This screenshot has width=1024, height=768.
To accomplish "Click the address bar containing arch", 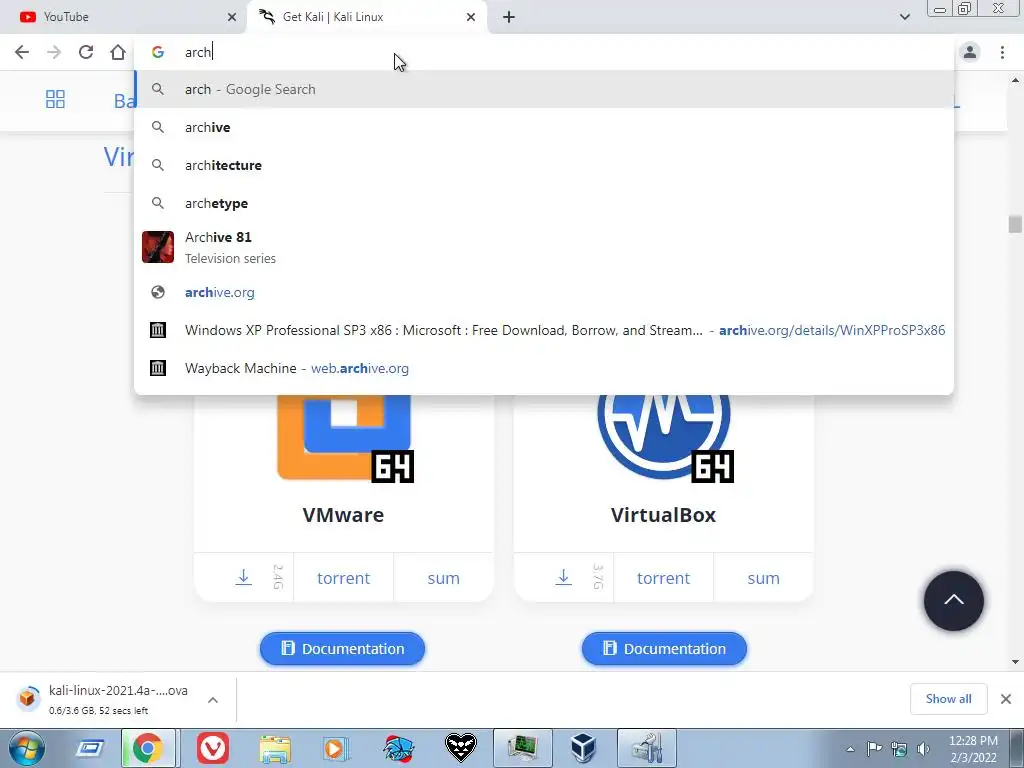I will [x=545, y=52].
